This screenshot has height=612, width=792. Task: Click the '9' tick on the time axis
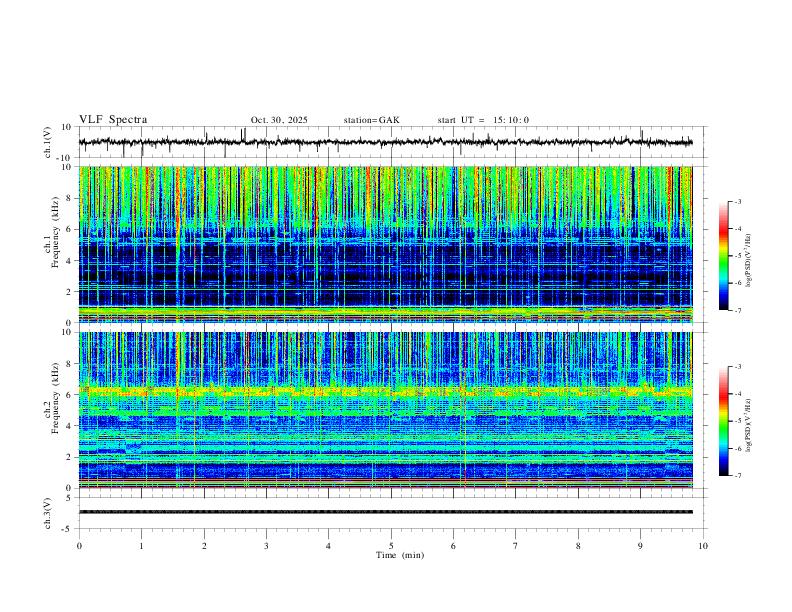coord(640,546)
